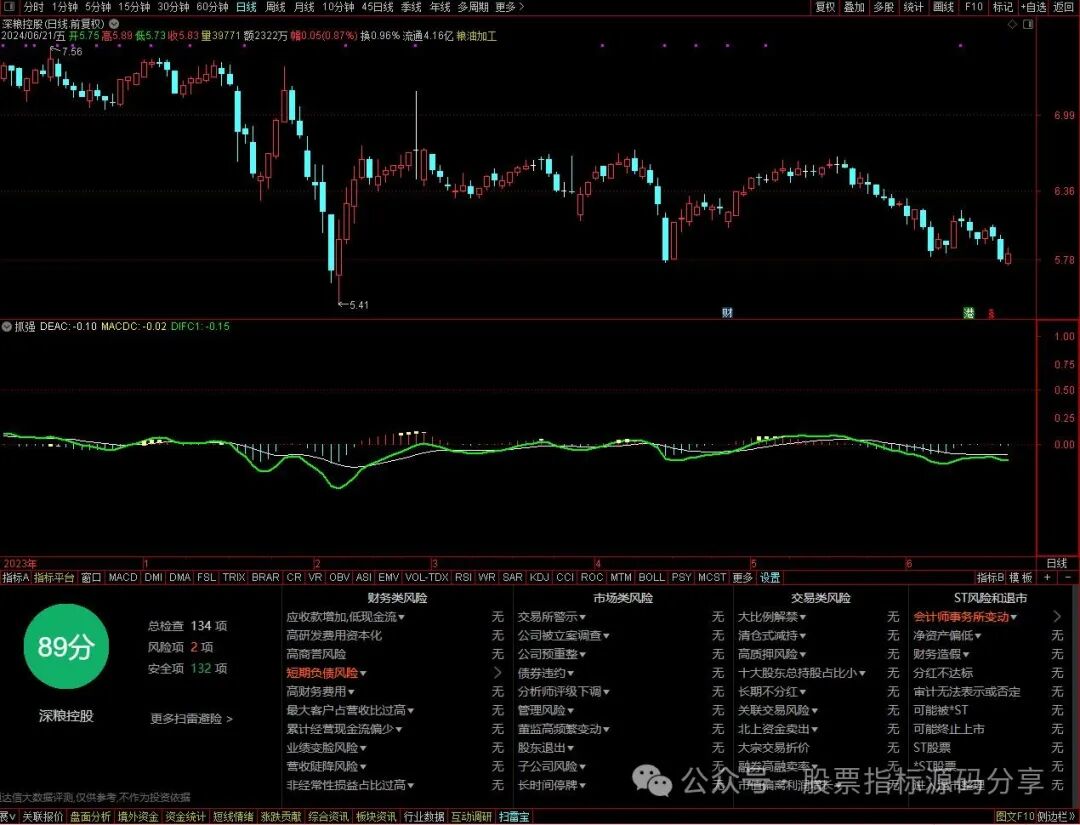
Task: Switch to 分时 chart period
Action: click(x=34, y=7)
